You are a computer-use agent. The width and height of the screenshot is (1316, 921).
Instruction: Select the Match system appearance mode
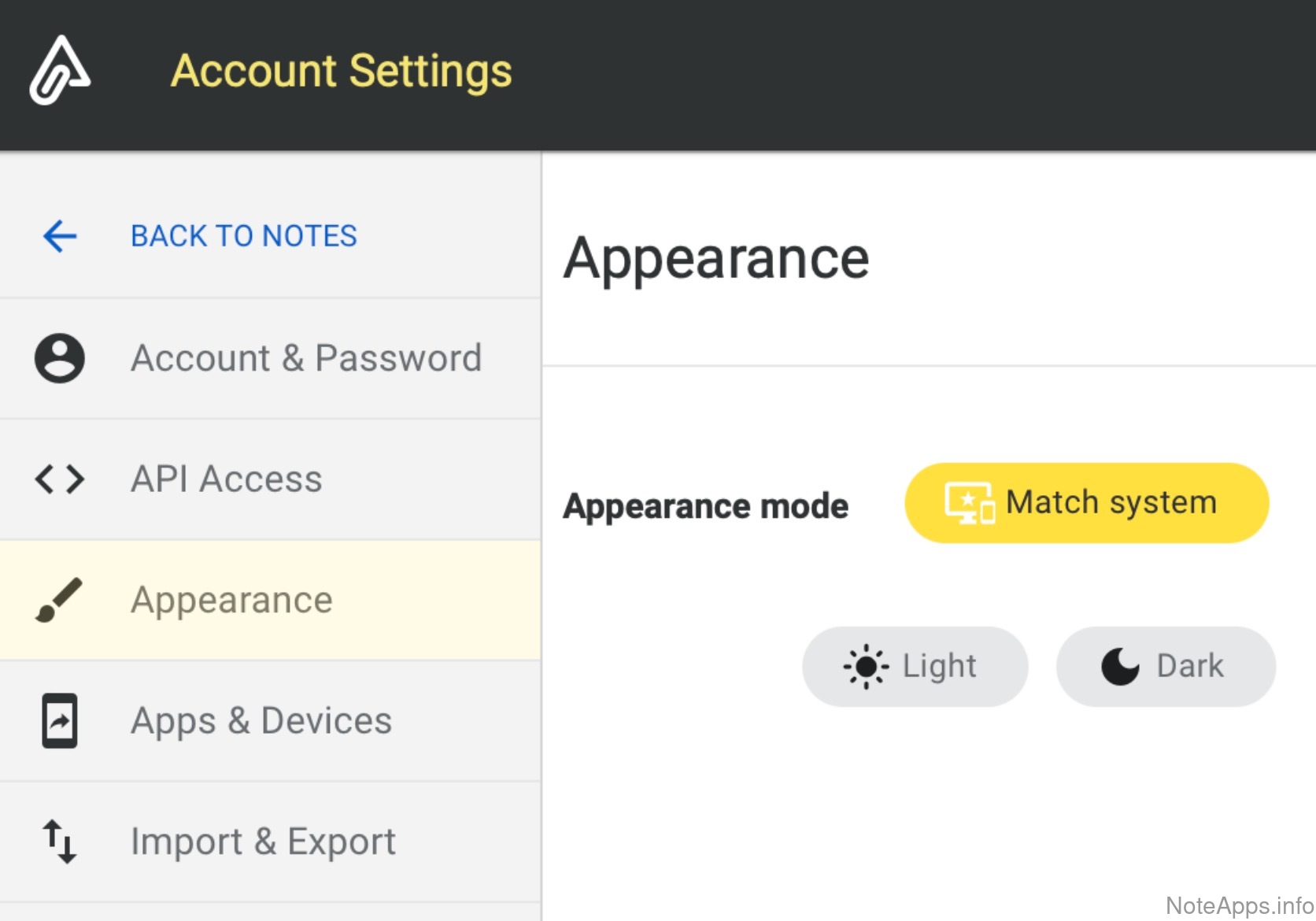pyautogui.click(x=1086, y=503)
